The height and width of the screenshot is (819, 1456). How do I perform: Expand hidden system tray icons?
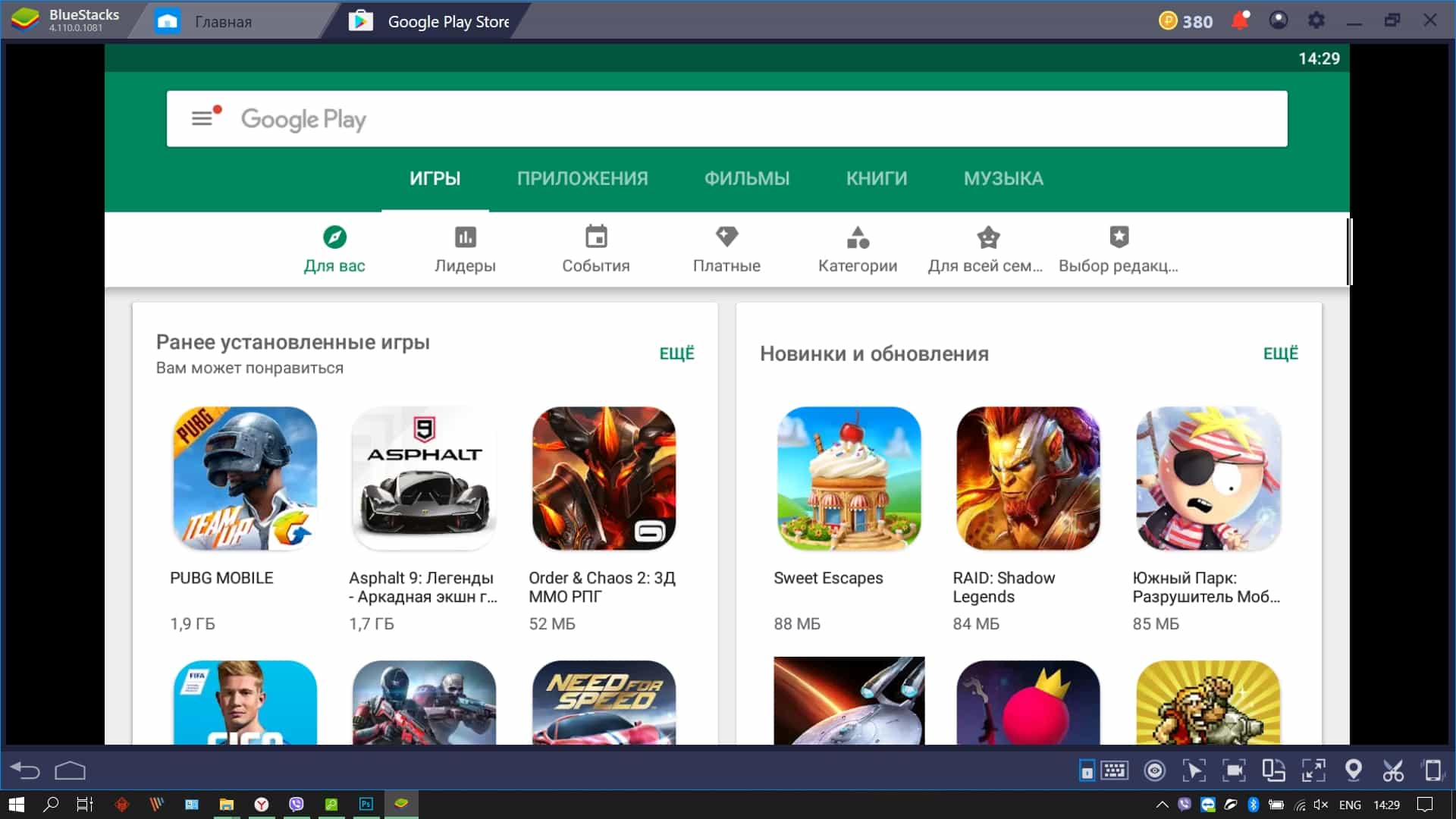(x=1161, y=805)
